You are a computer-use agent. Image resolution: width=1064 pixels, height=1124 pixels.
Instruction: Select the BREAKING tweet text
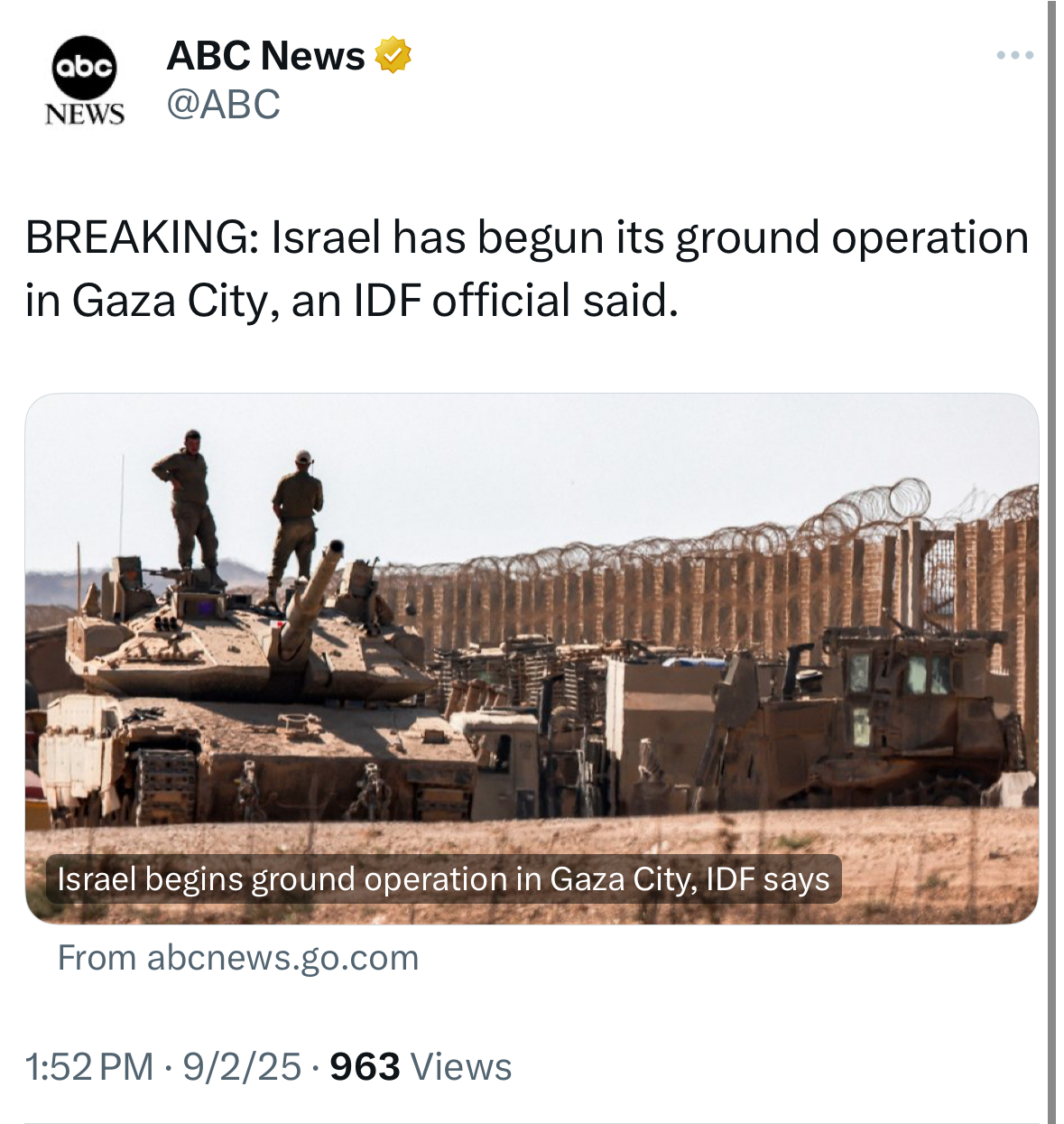(527, 269)
